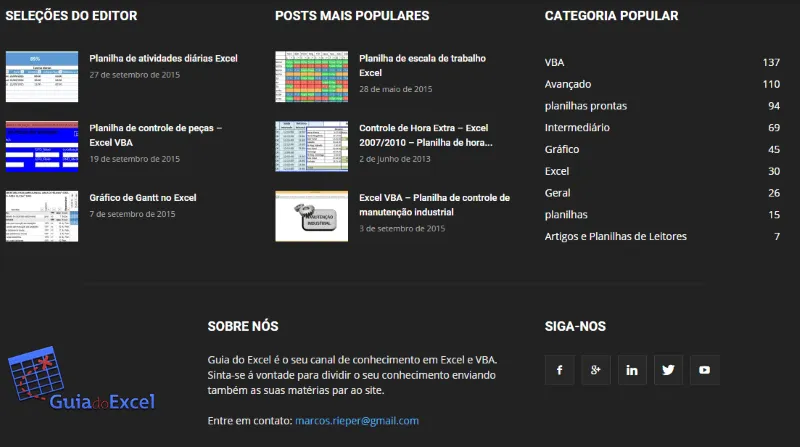Screen dimensions: 800x447
Task: Select the Avançado category
Action: click(568, 84)
